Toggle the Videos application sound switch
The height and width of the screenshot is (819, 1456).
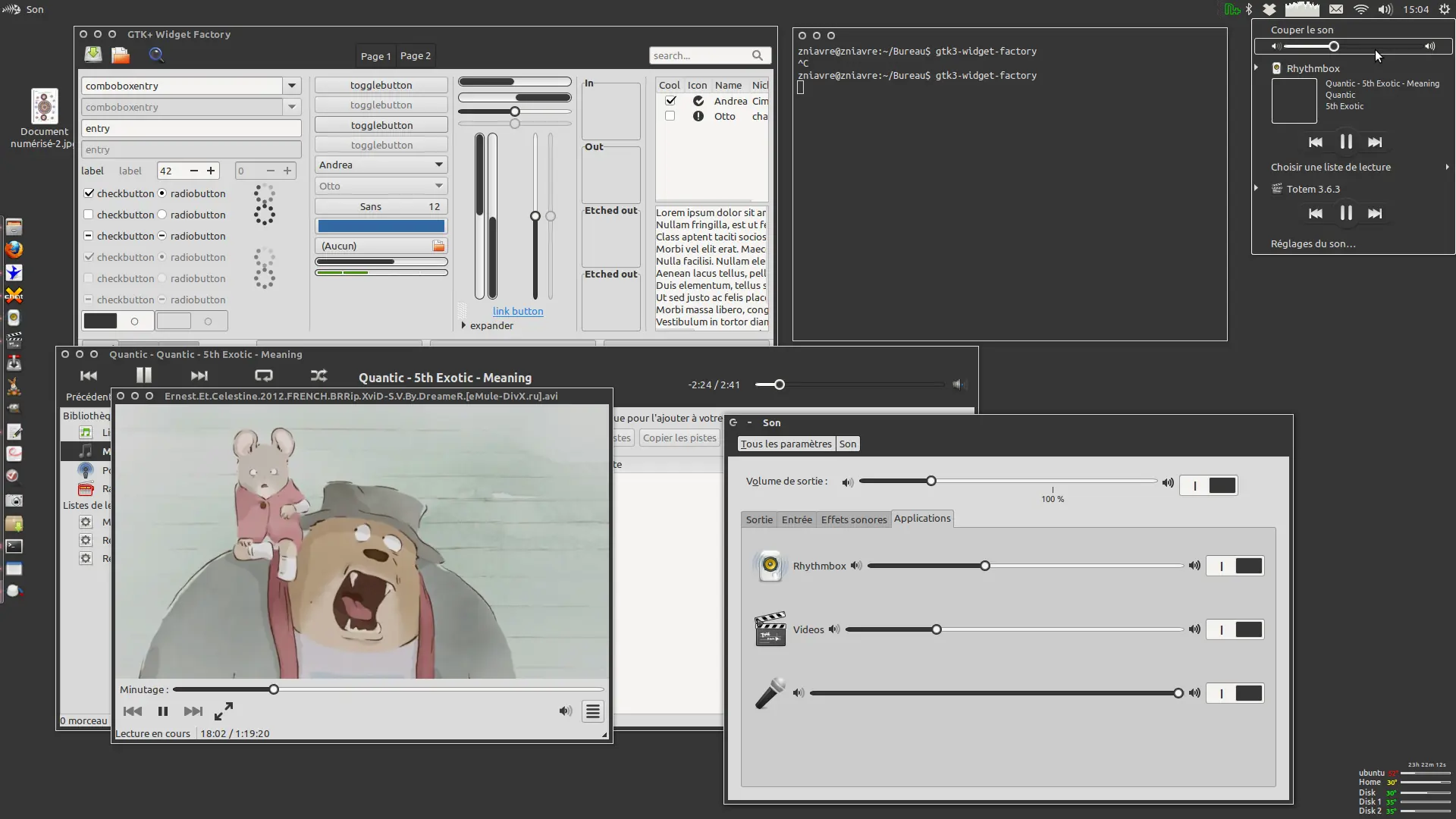(1235, 629)
